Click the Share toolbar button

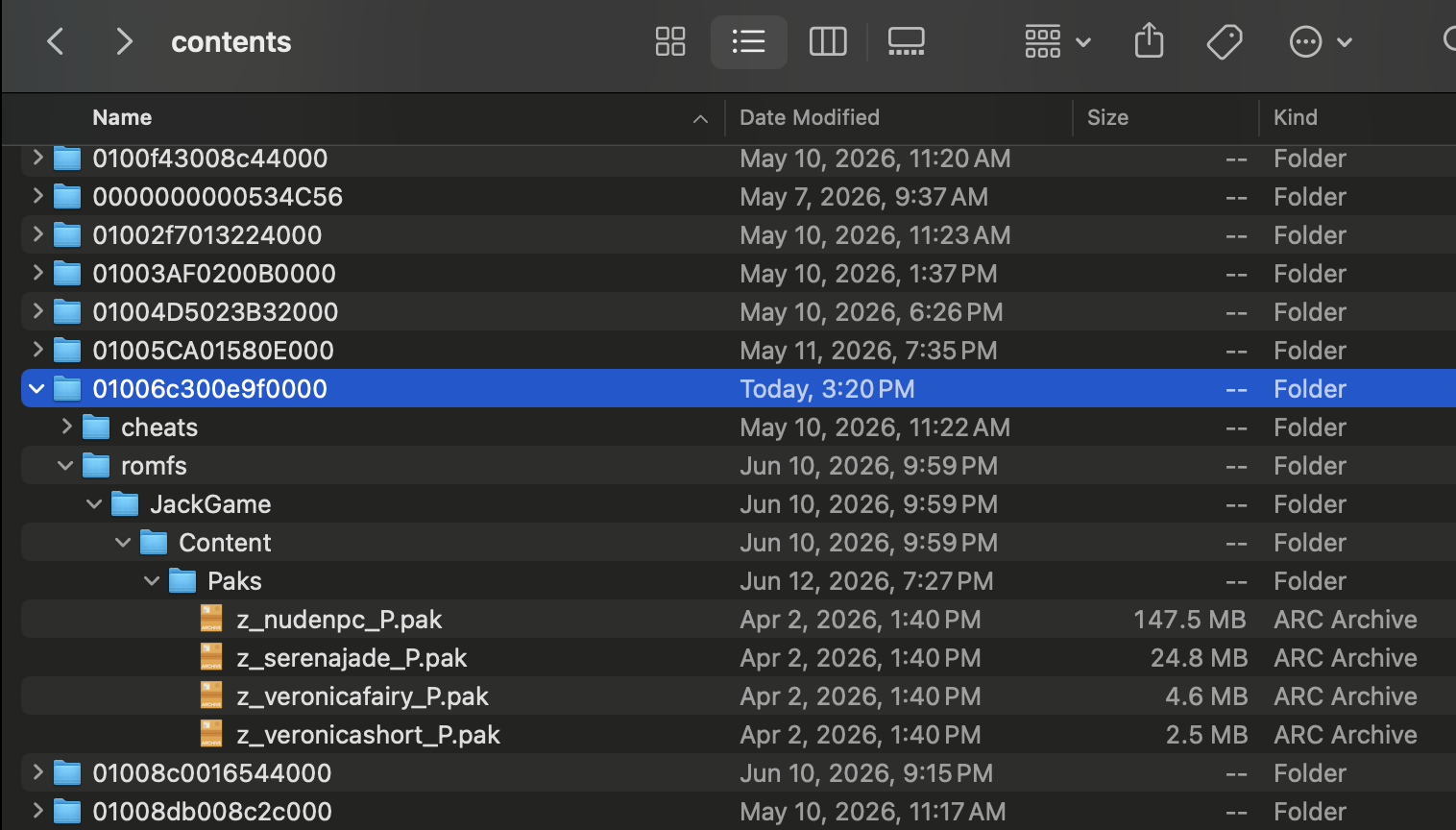[1149, 41]
